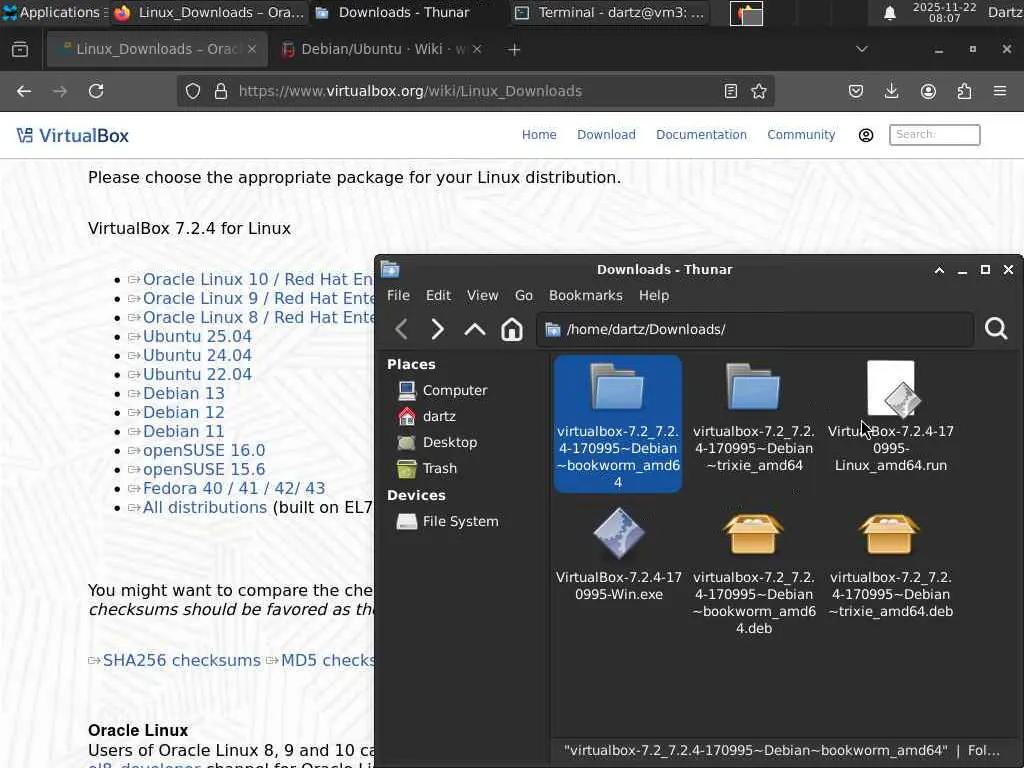Open parent folder in Thunar
1024x768 pixels.
point(475,329)
